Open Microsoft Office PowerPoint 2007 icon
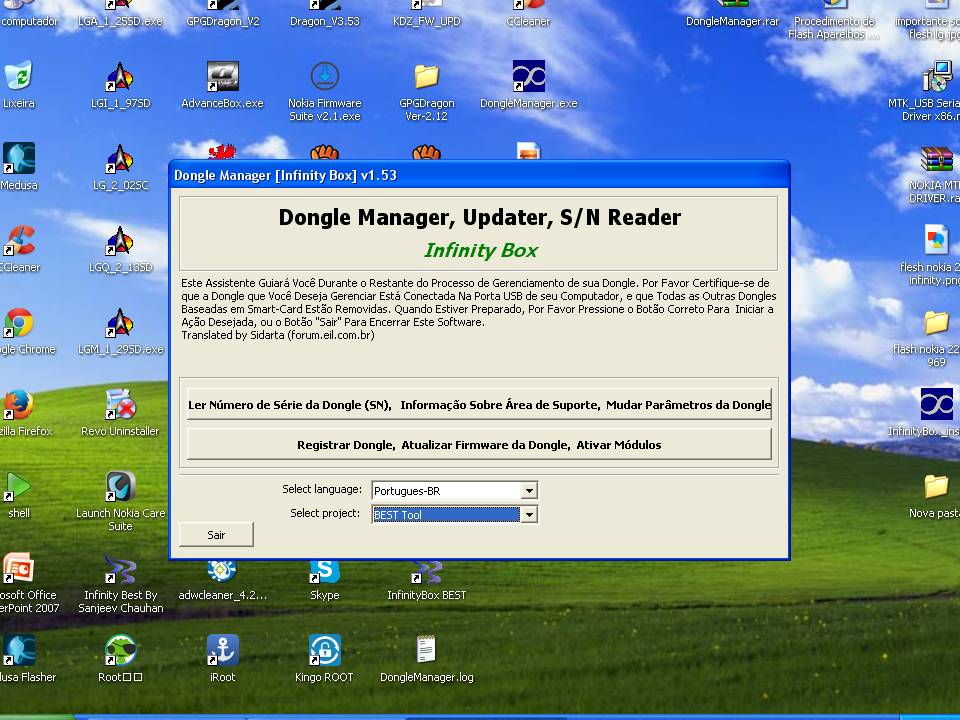 [19, 569]
